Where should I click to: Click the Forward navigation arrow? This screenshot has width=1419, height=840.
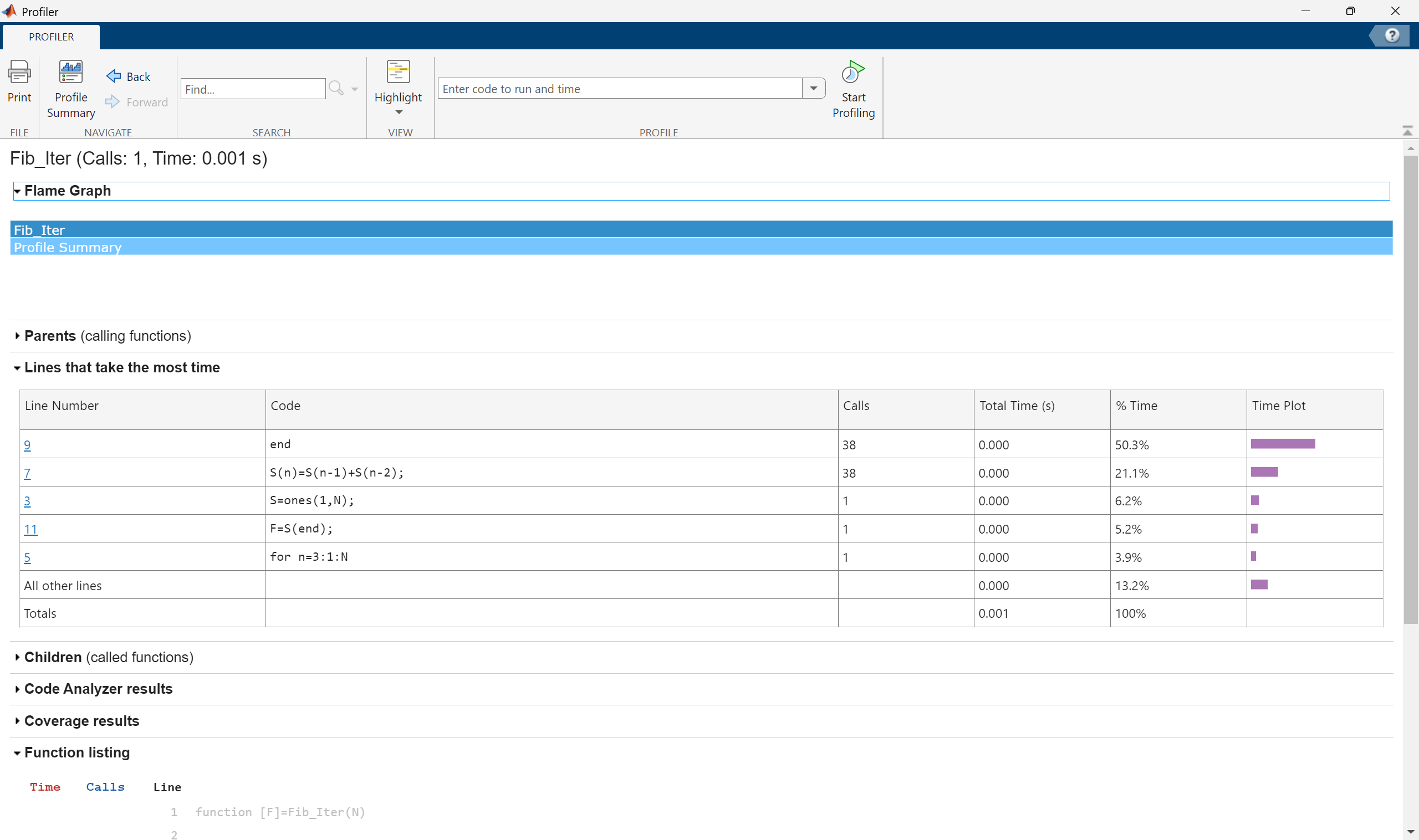tap(113, 102)
